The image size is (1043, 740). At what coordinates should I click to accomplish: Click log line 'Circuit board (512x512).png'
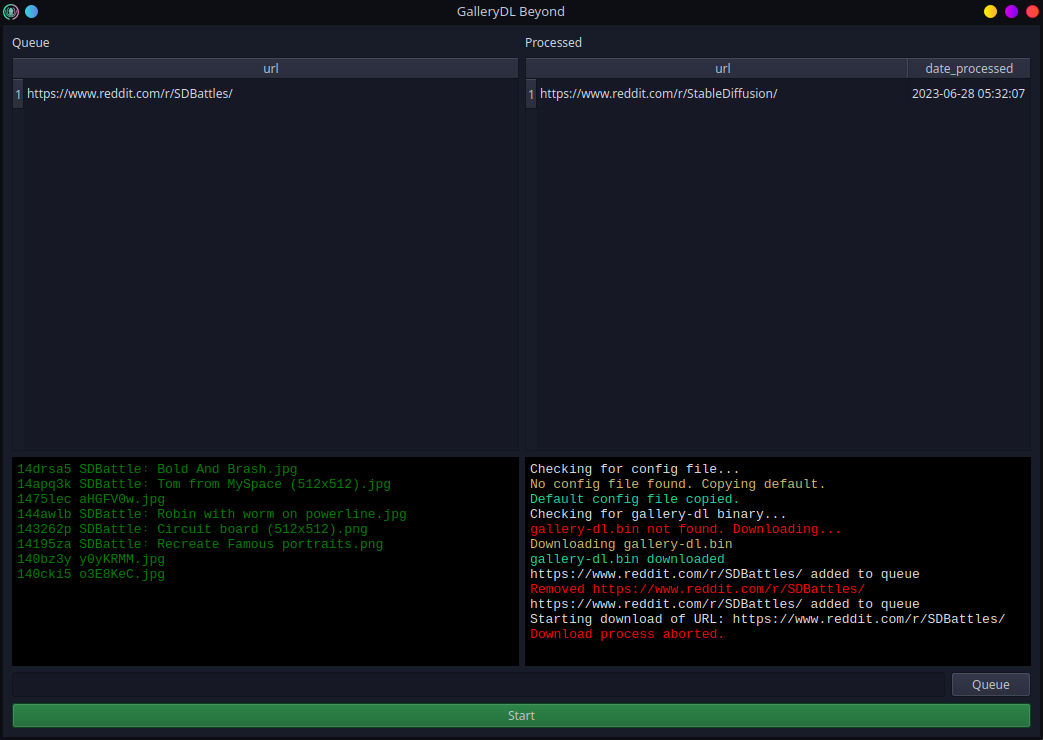pyautogui.click(x=192, y=529)
